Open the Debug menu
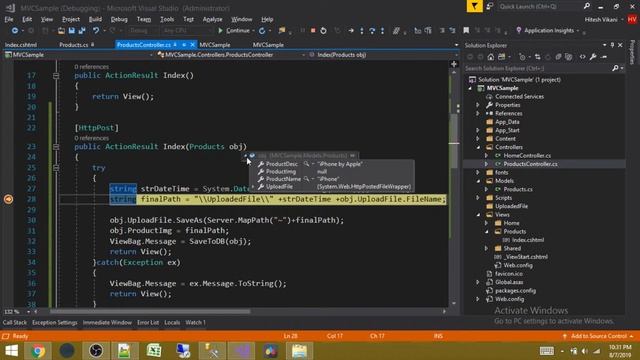 coord(119,19)
